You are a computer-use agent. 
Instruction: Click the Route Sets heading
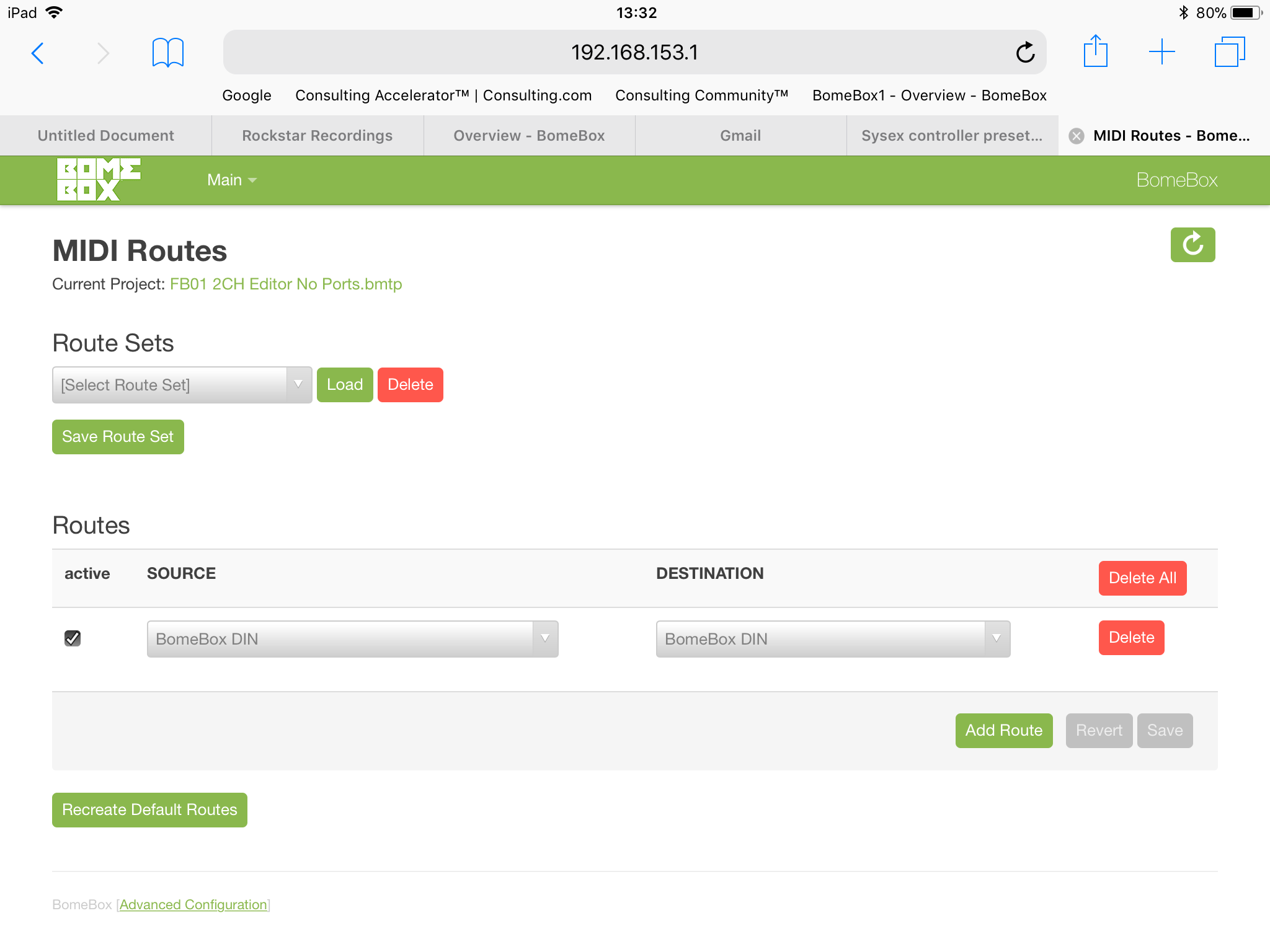pos(113,343)
